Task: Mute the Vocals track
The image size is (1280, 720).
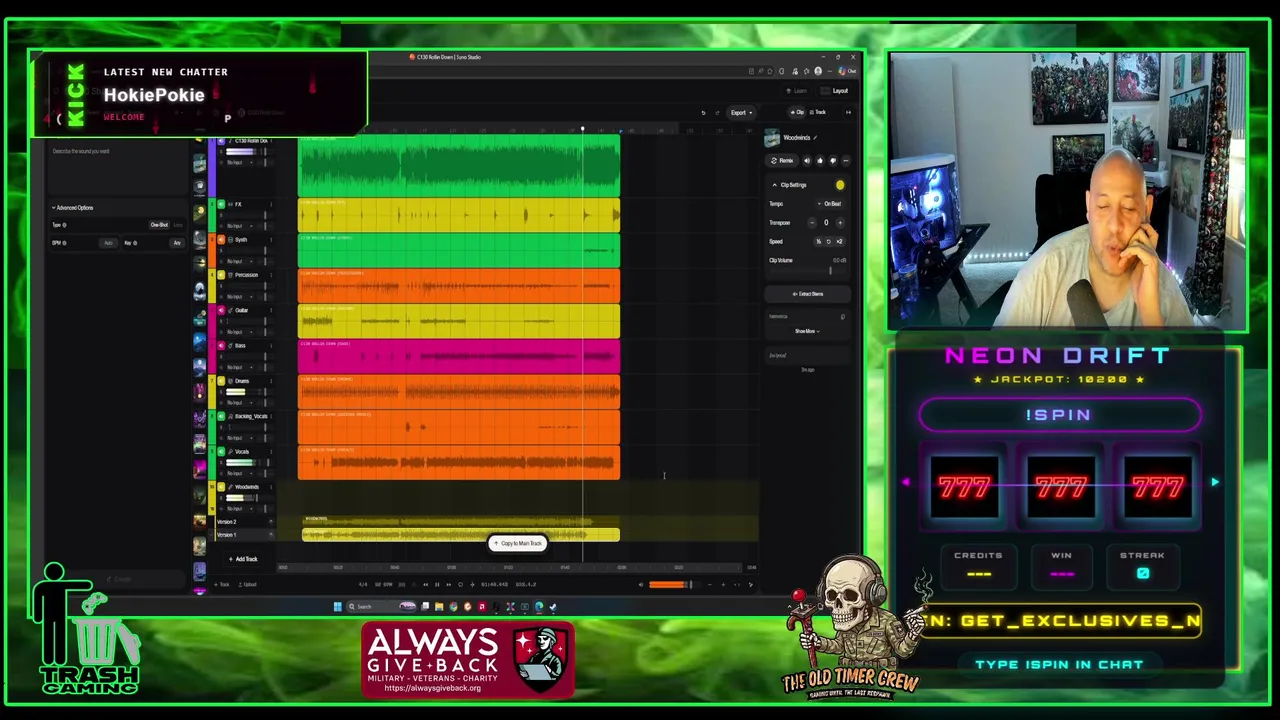Action: pos(221,452)
